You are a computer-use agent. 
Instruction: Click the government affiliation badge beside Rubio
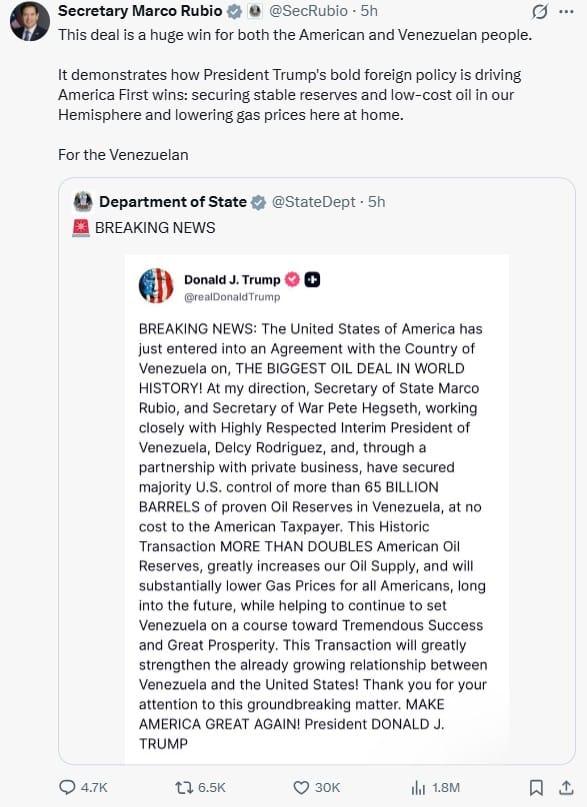(x=255, y=11)
